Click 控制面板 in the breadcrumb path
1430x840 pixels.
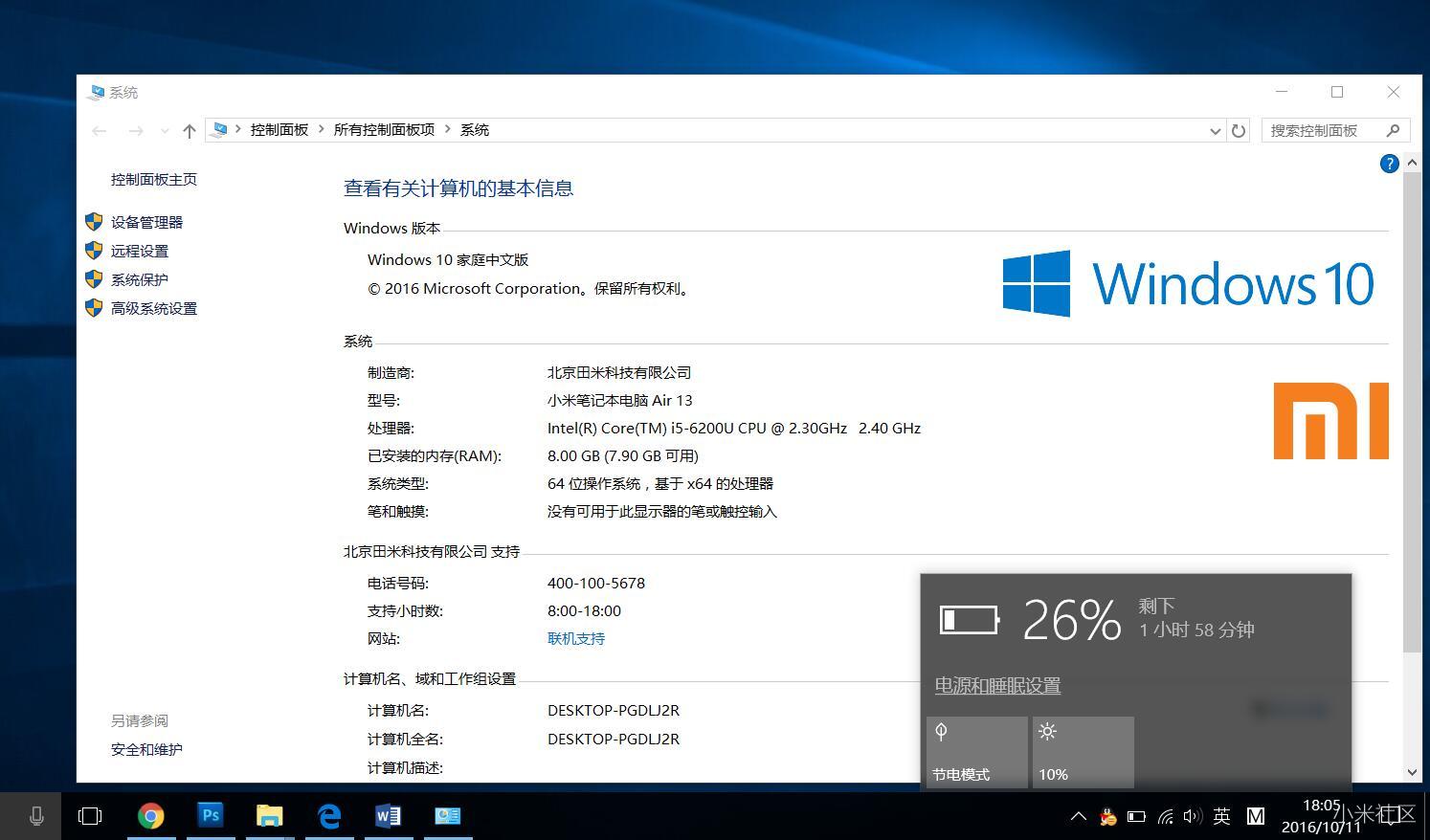point(279,130)
